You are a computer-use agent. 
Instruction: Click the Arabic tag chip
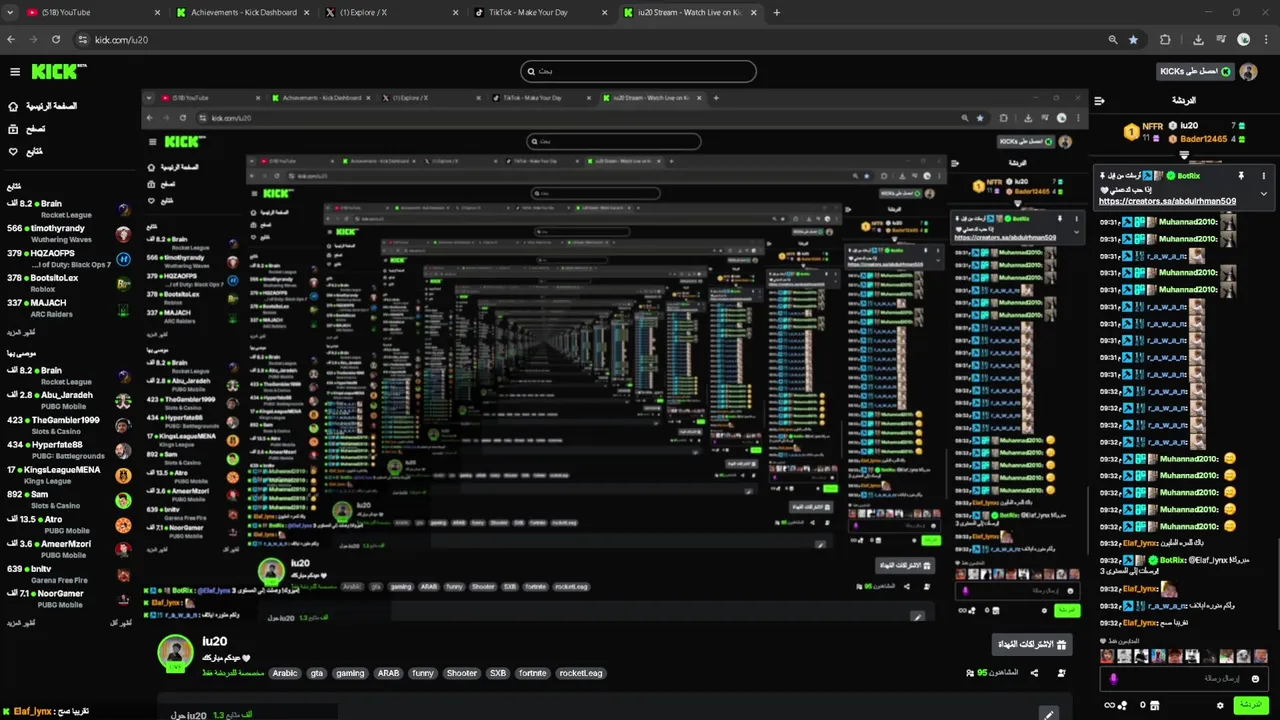(x=285, y=673)
